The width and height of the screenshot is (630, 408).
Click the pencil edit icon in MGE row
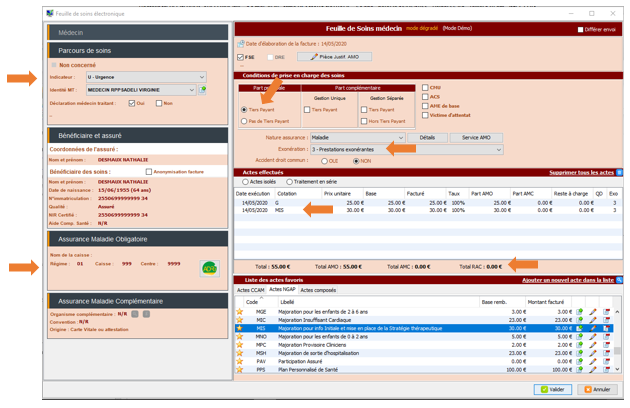click(x=593, y=312)
